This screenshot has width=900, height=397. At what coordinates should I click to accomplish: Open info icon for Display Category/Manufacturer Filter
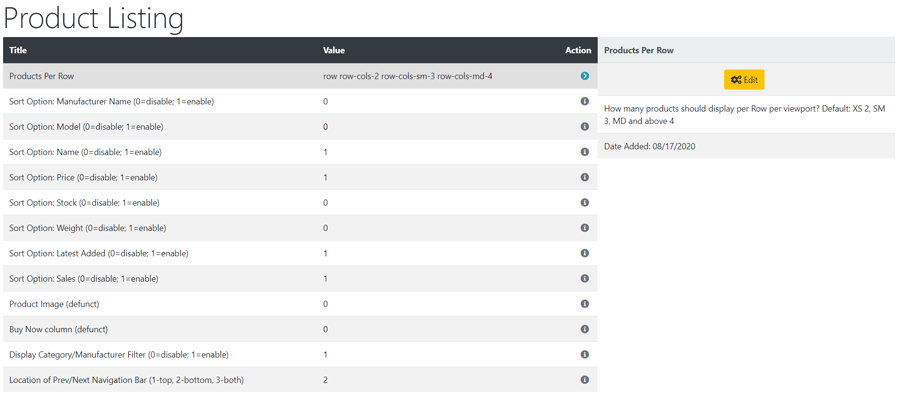click(x=585, y=355)
